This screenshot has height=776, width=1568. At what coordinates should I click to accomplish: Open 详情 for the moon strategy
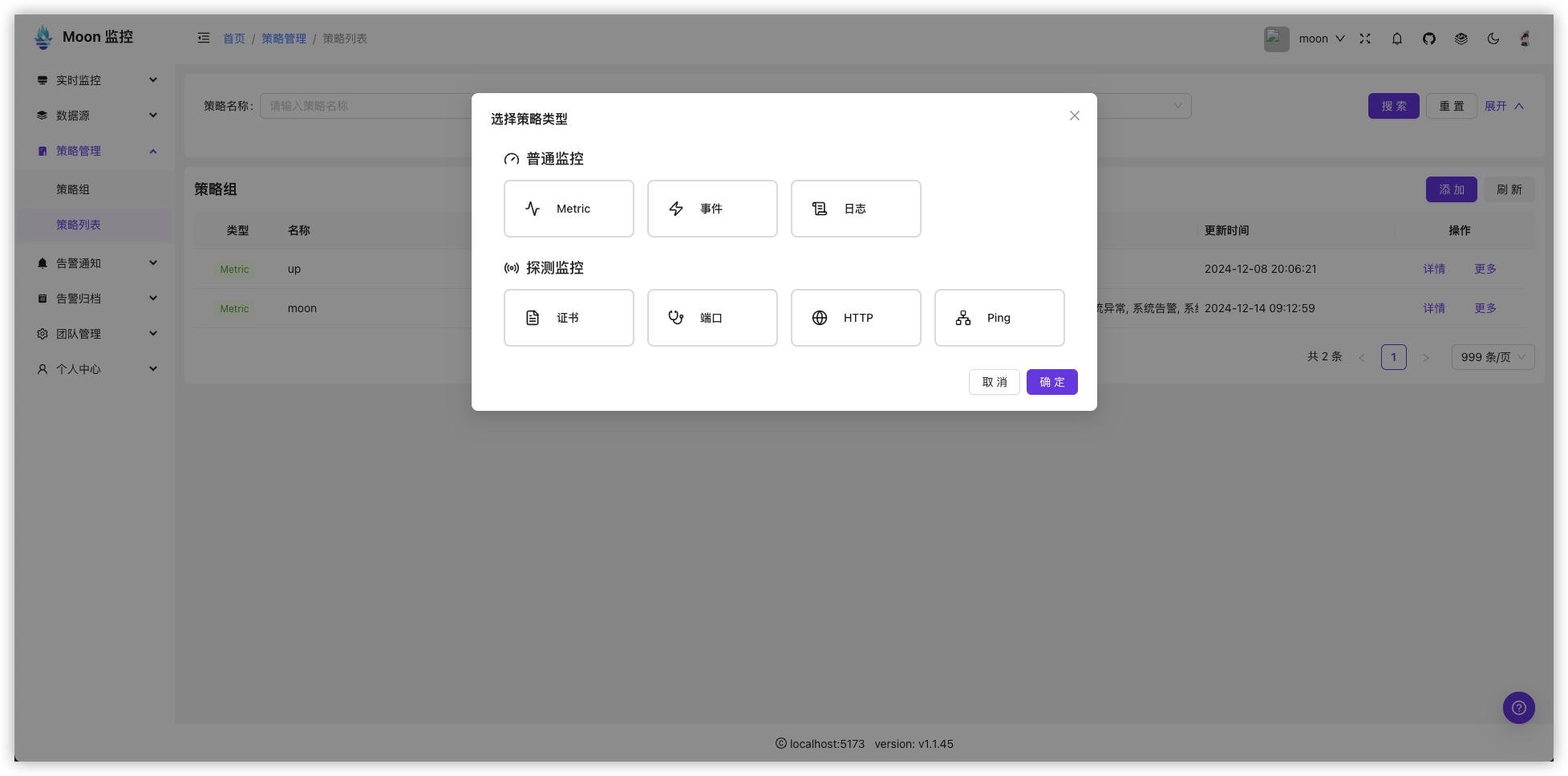pos(1434,308)
